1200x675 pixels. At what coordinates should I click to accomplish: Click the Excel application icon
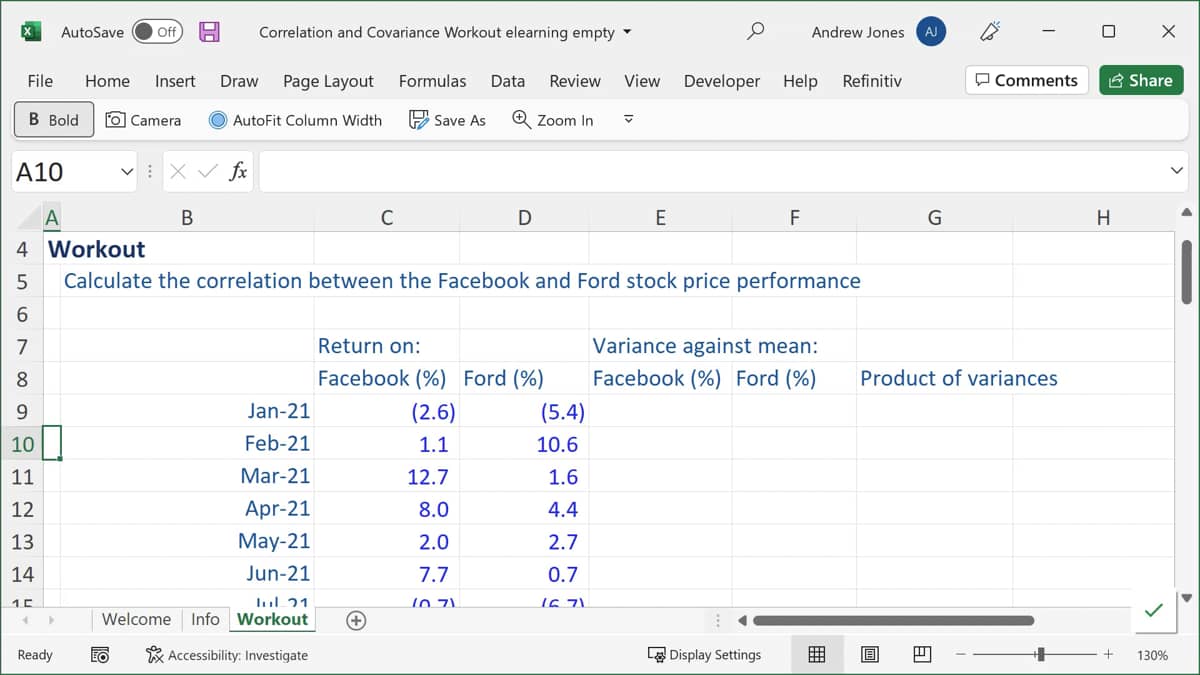point(31,32)
